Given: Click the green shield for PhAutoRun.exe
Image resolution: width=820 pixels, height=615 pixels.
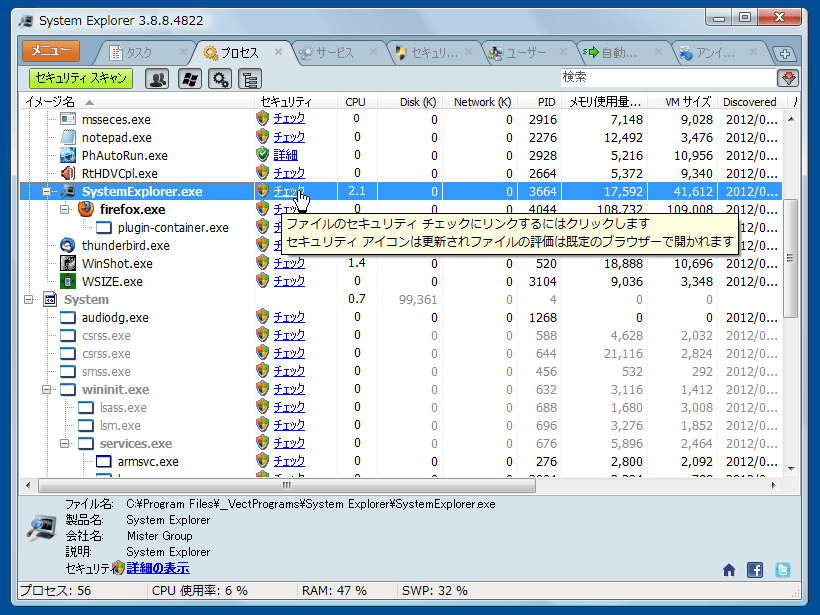Looking at the screenshot, I should 263,155.
